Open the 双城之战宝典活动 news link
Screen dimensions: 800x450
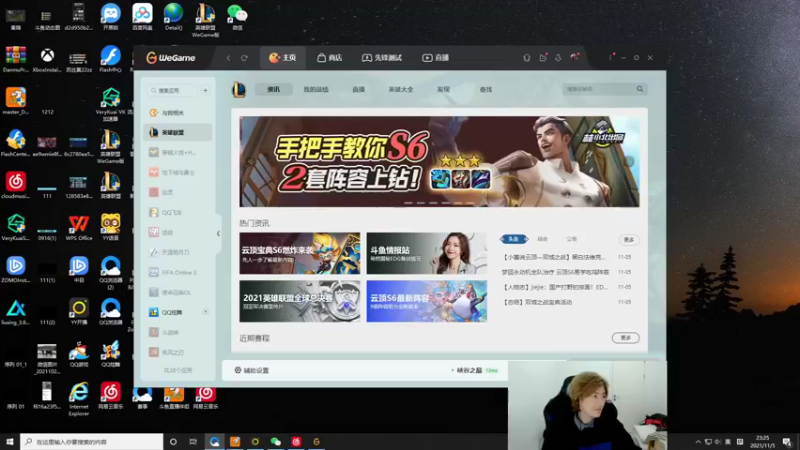pyautogui.click(x=537, y=302)
